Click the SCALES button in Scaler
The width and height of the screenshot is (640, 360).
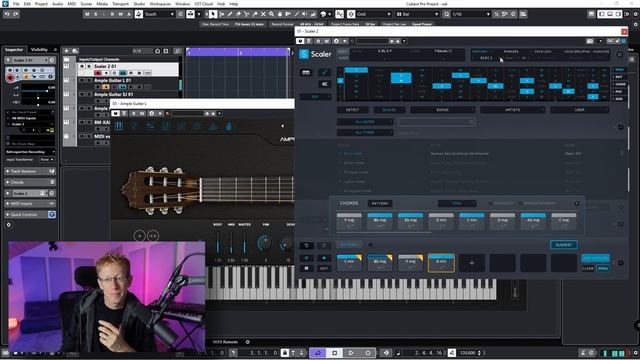point(389,110)
